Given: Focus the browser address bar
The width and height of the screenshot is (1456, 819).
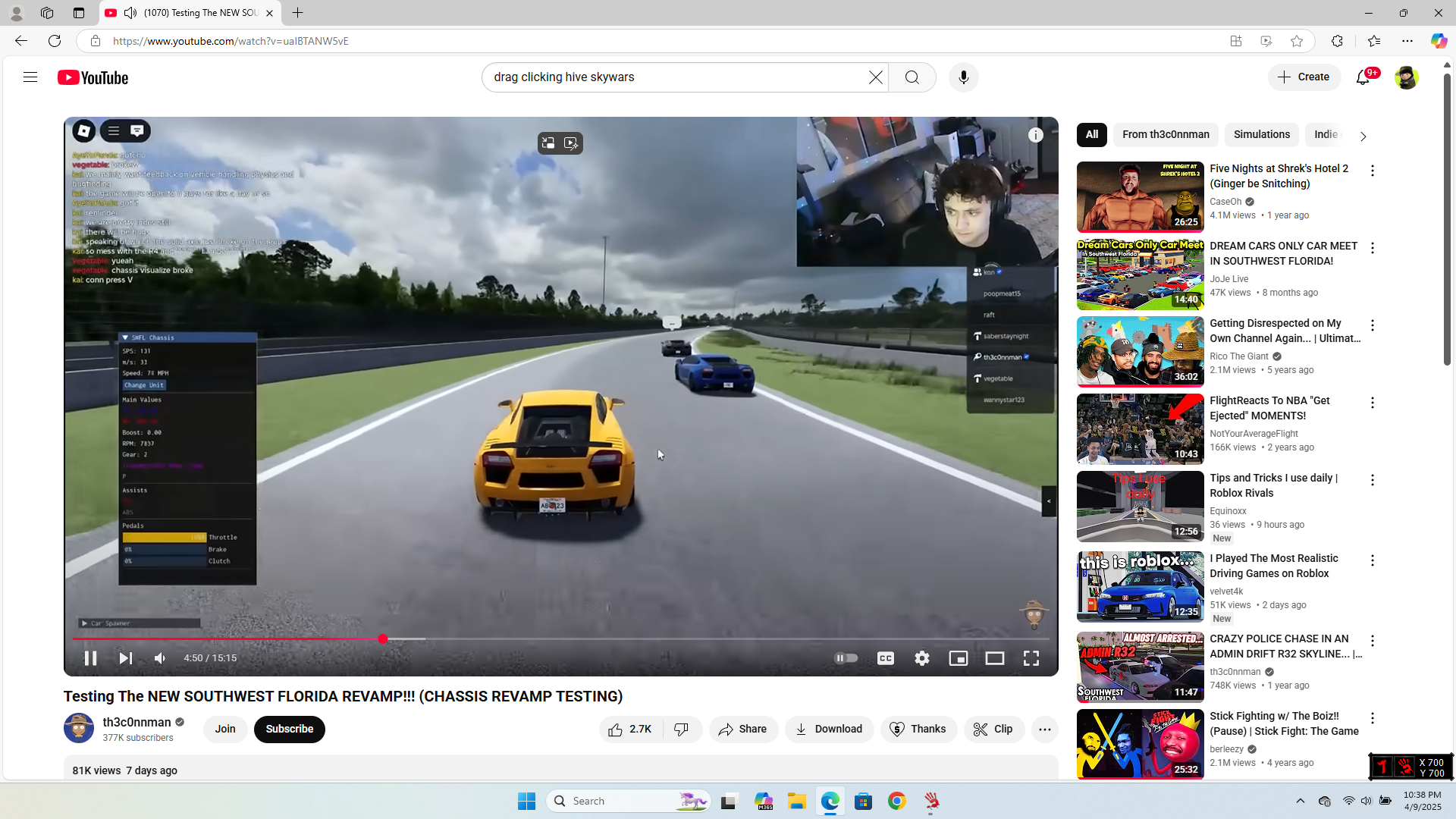Looking at the screenshot, I should [x=660, y=41].
